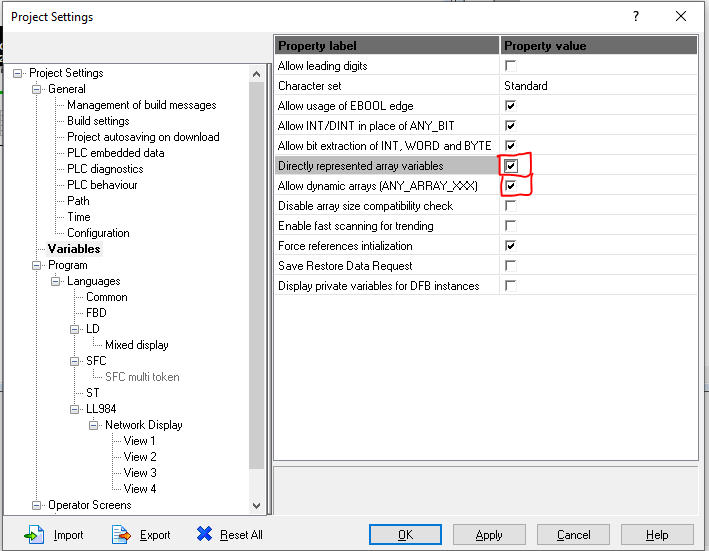Select View 1 under Network Display
This screenshot has height=551, width=709.
tap(139, 441)
